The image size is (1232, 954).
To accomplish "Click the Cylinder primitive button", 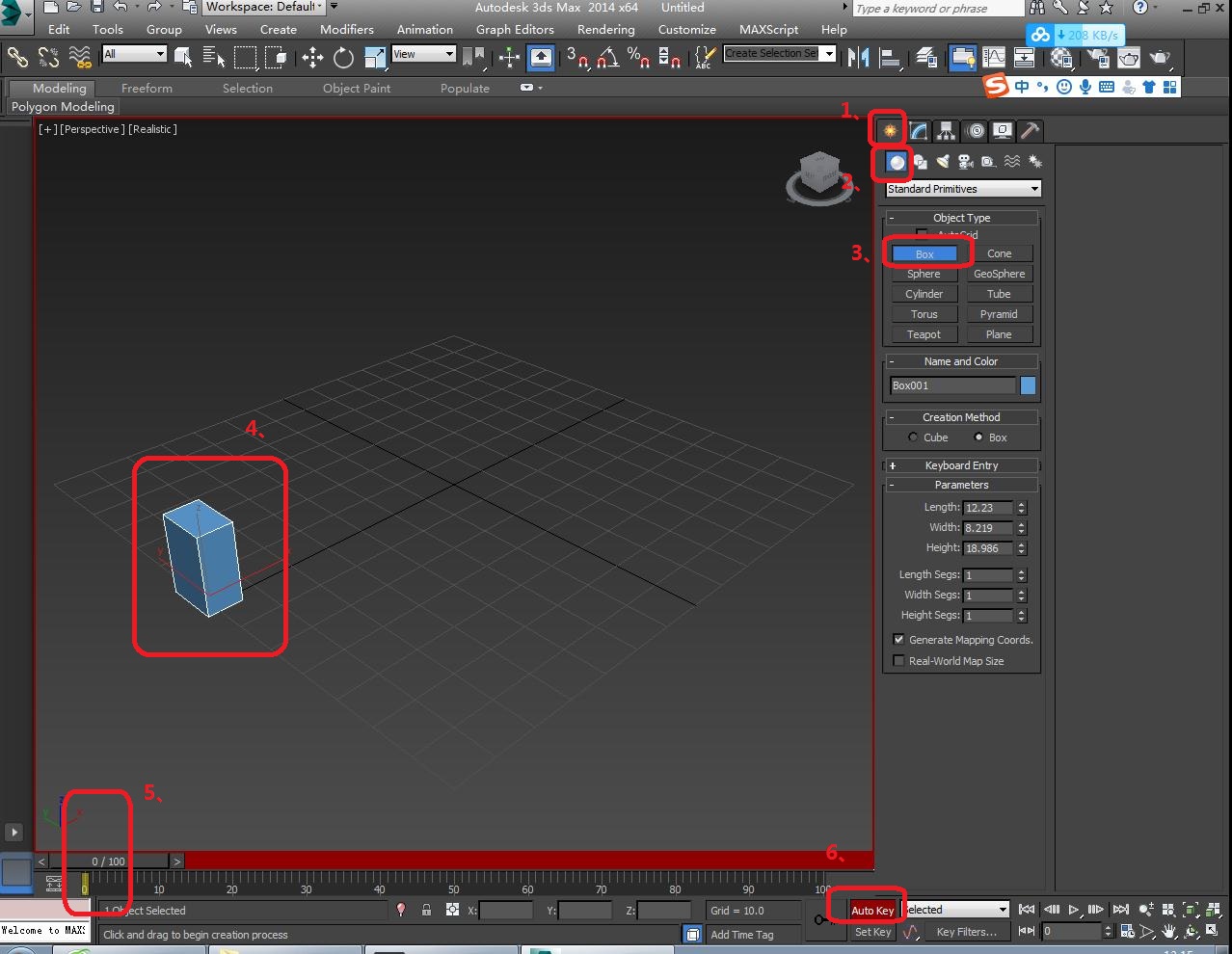I will click(x=924, y=294).
